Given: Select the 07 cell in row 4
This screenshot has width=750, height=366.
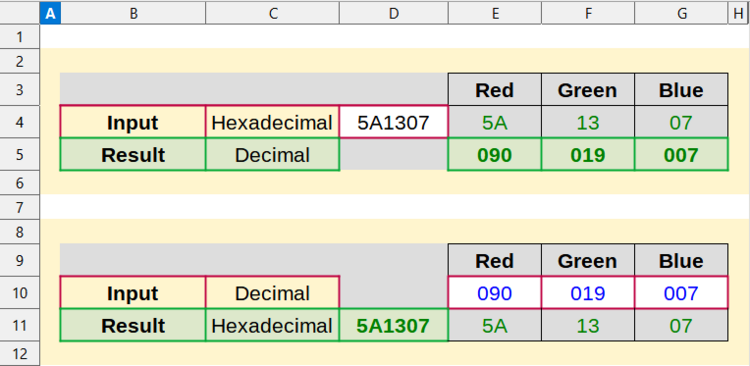Looking at the screenshot, I should (x=681, y=122).
